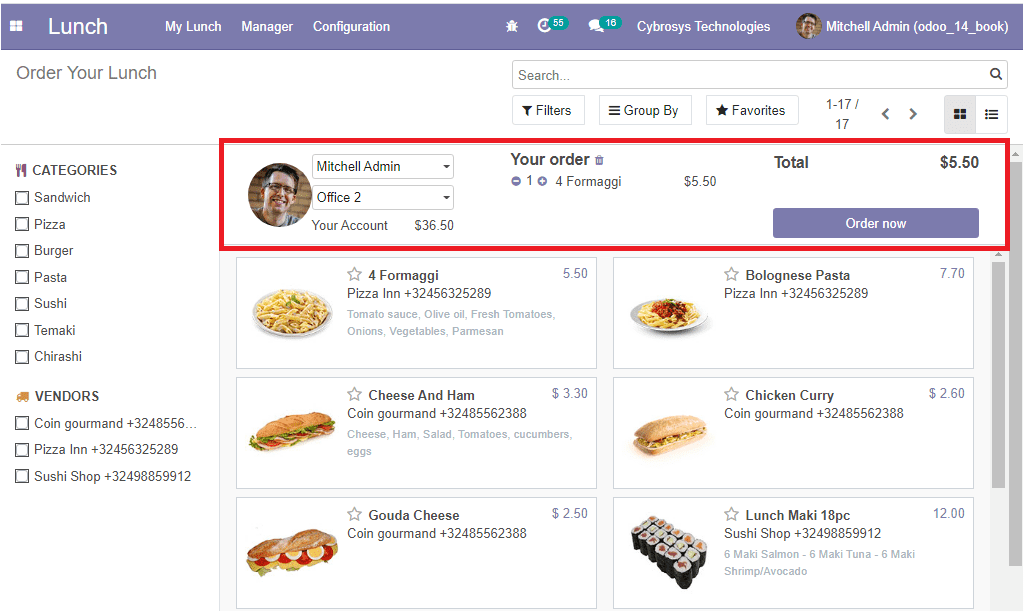Viewport: 1024px width, 612px height.
Task: Click the product list vertical scrollbar
Action: coord(998,375)
